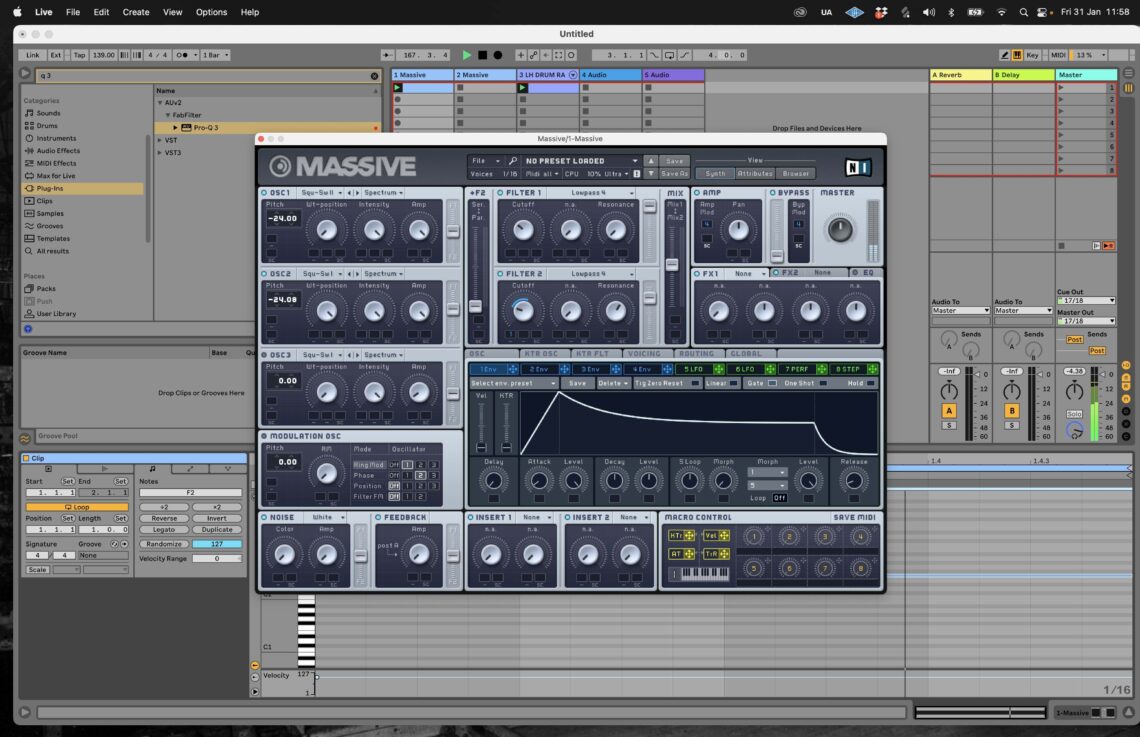Open the Options menu in the menu bar
This screenshot has width=1140, height=737.
211,12
